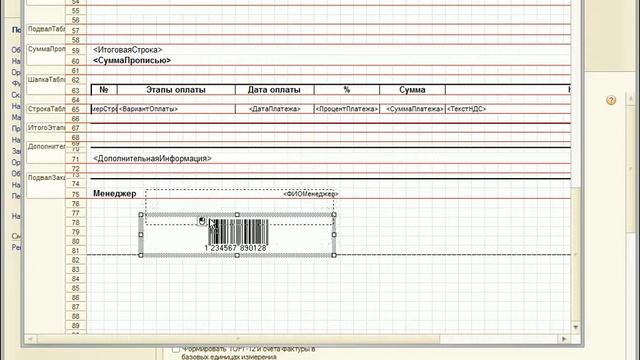
Task: Select the <ПроцентПлатежа> cell
Action: pos(347,109)
